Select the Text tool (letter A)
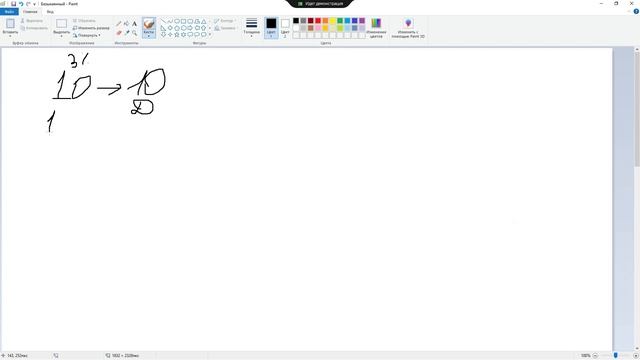 click(x=134, y=24)
